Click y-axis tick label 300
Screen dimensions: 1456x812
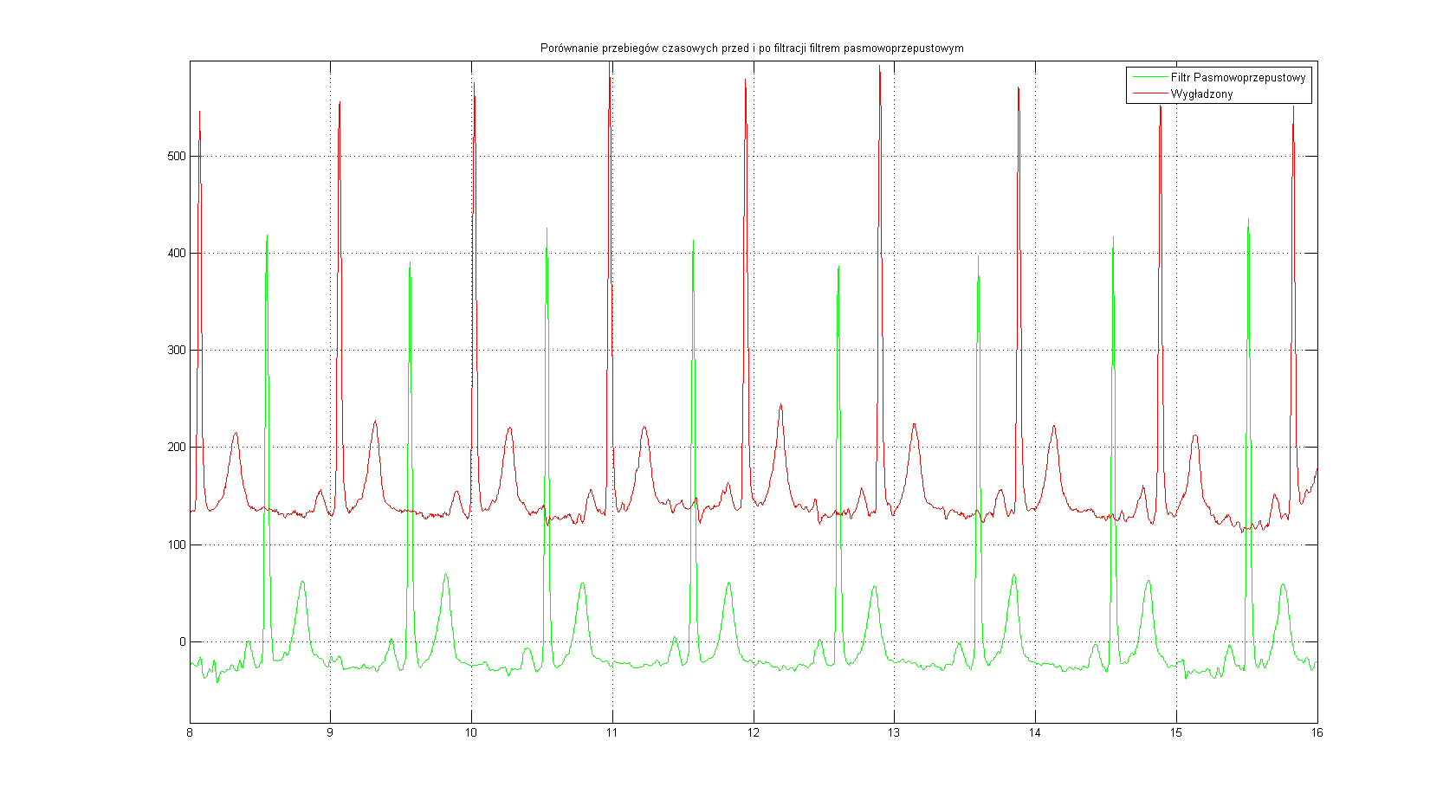click(x=177, y=351)
